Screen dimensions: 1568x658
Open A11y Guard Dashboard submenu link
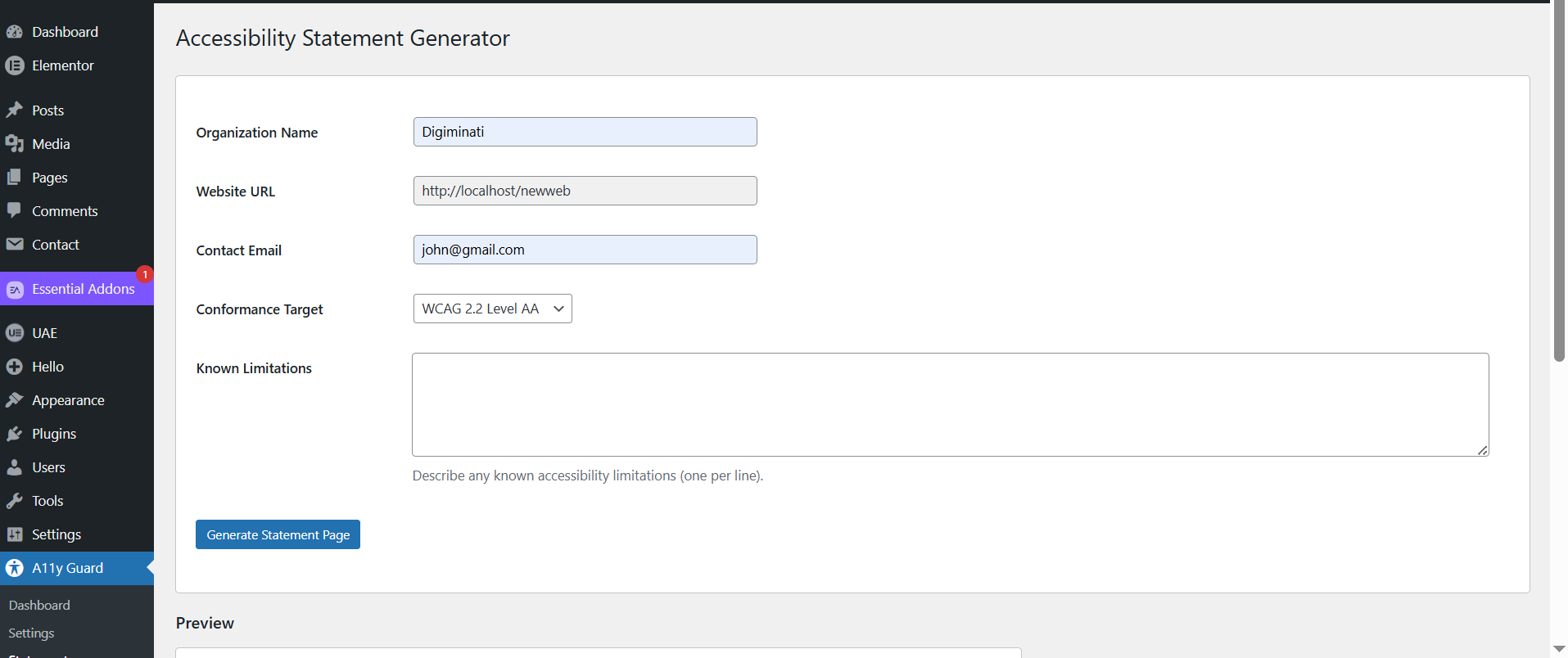39,605
